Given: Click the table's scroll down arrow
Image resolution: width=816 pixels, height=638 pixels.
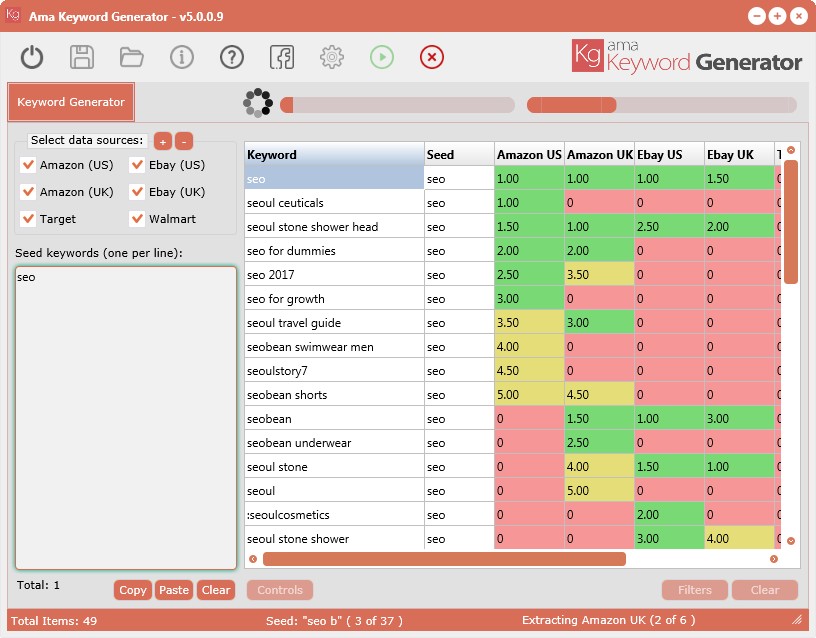Looking at the screenshot, I should coord(790,541).
